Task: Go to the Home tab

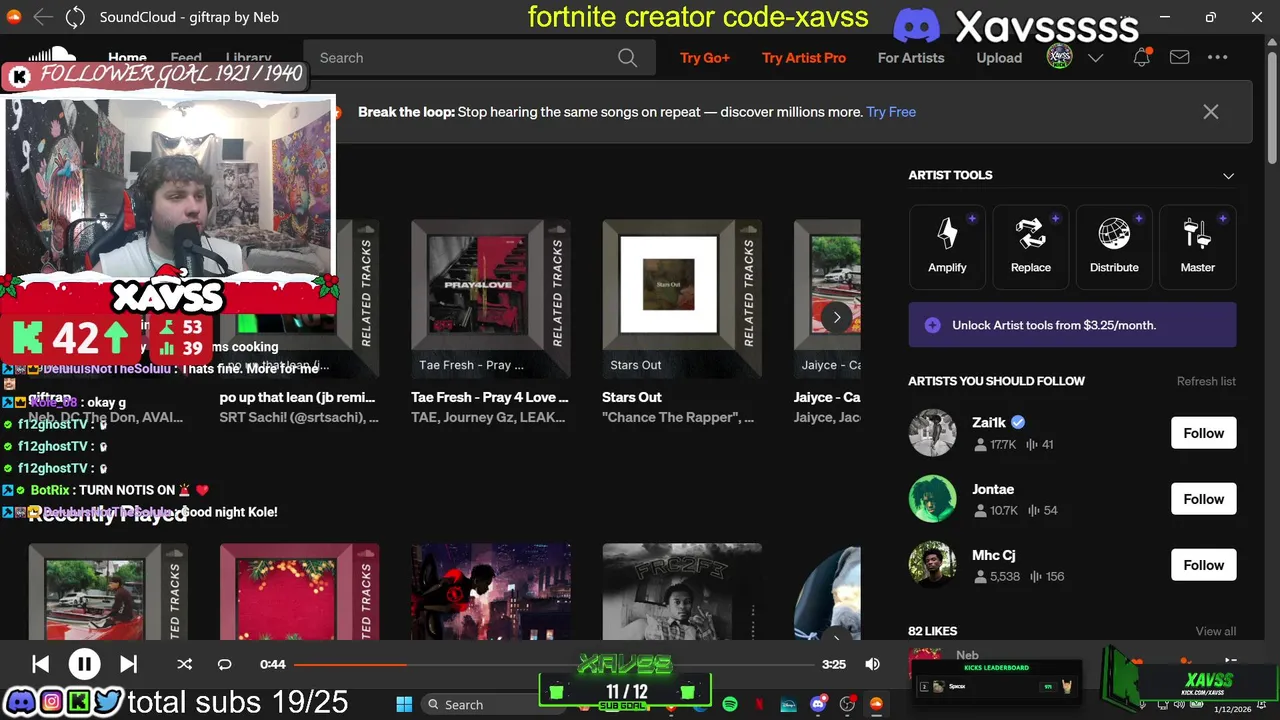Action: tap(127, 57)
